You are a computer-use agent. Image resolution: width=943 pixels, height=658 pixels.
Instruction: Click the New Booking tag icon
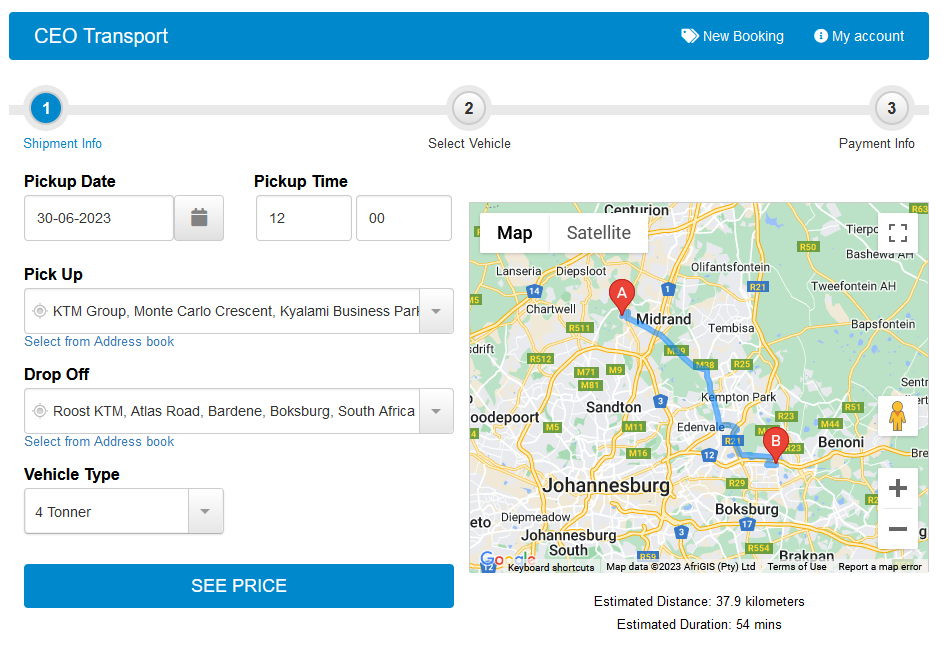689,36
